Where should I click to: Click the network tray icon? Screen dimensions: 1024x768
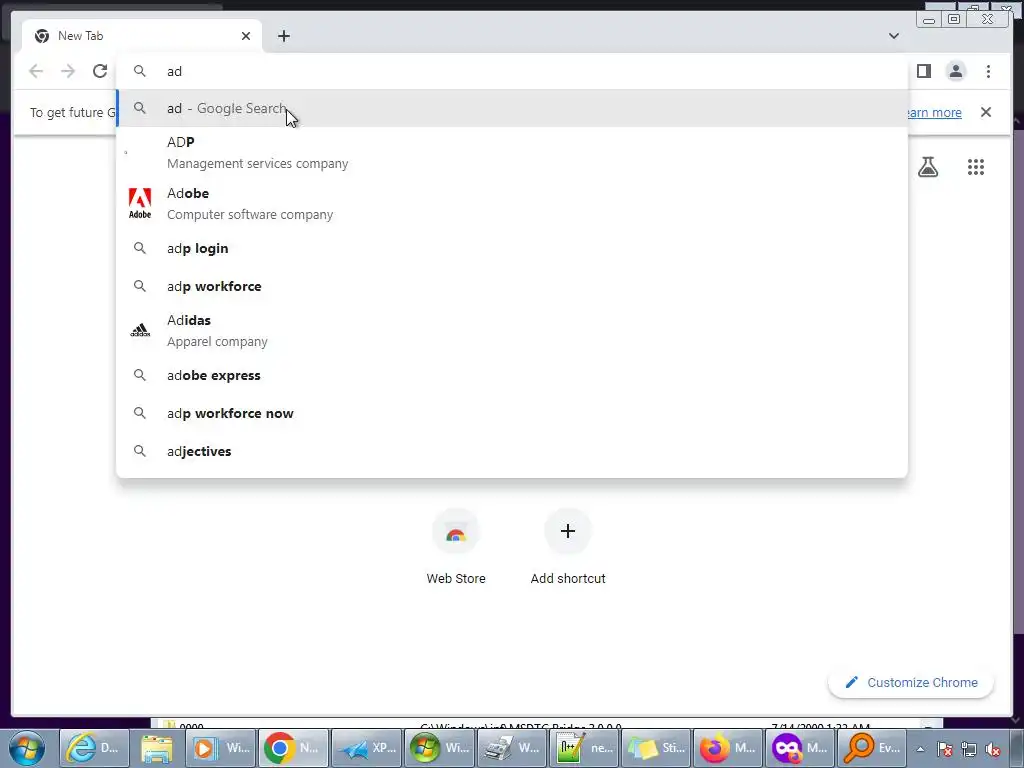click(968, 749)
